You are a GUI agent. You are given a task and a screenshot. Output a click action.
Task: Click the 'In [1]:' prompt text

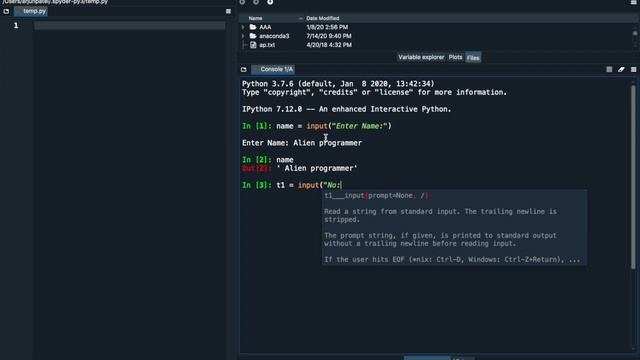tap(257, 126)
